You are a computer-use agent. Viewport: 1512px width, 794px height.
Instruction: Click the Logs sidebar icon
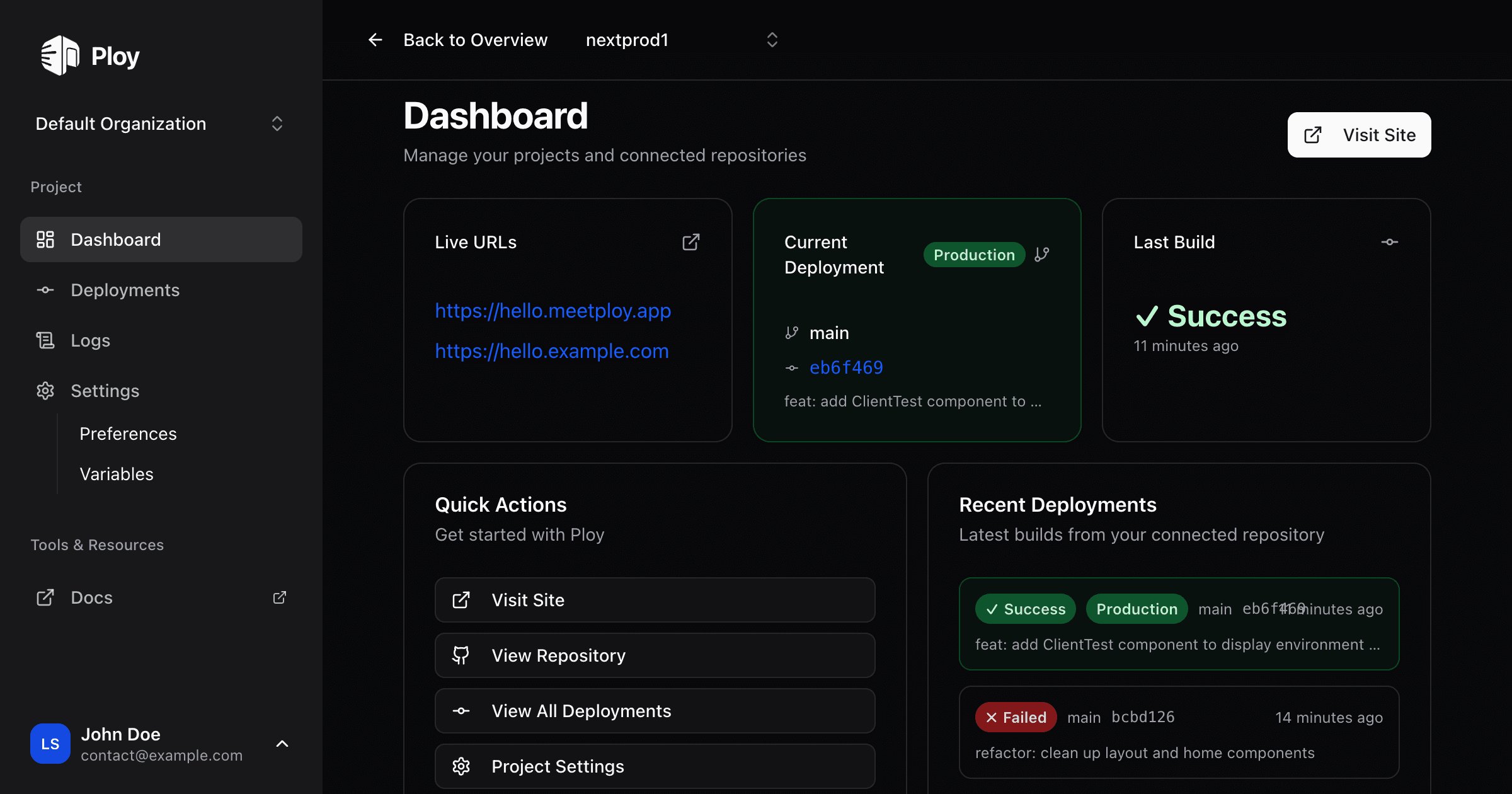click(45, 340)
